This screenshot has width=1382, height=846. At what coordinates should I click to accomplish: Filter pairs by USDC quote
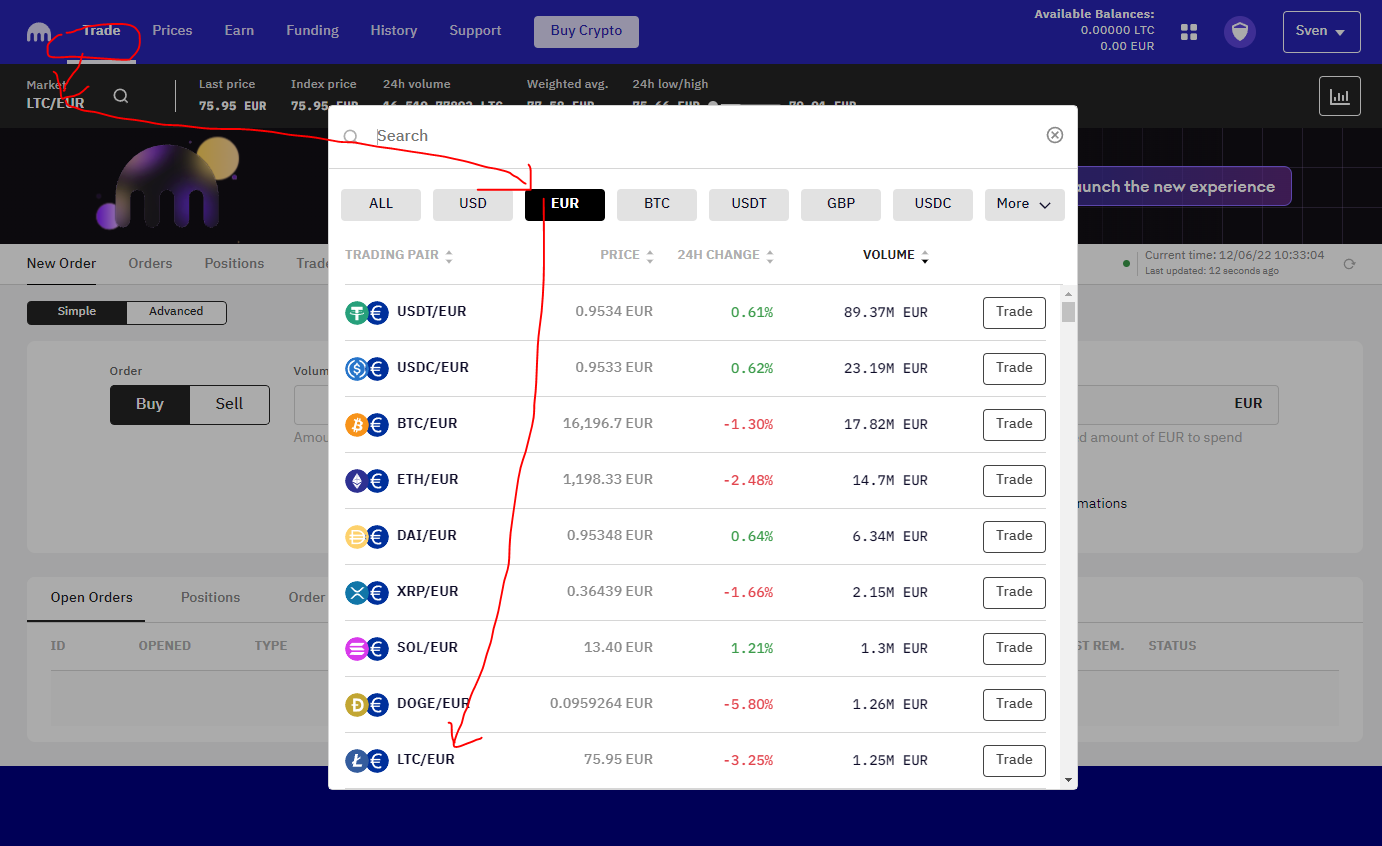[x=933, y=204]
